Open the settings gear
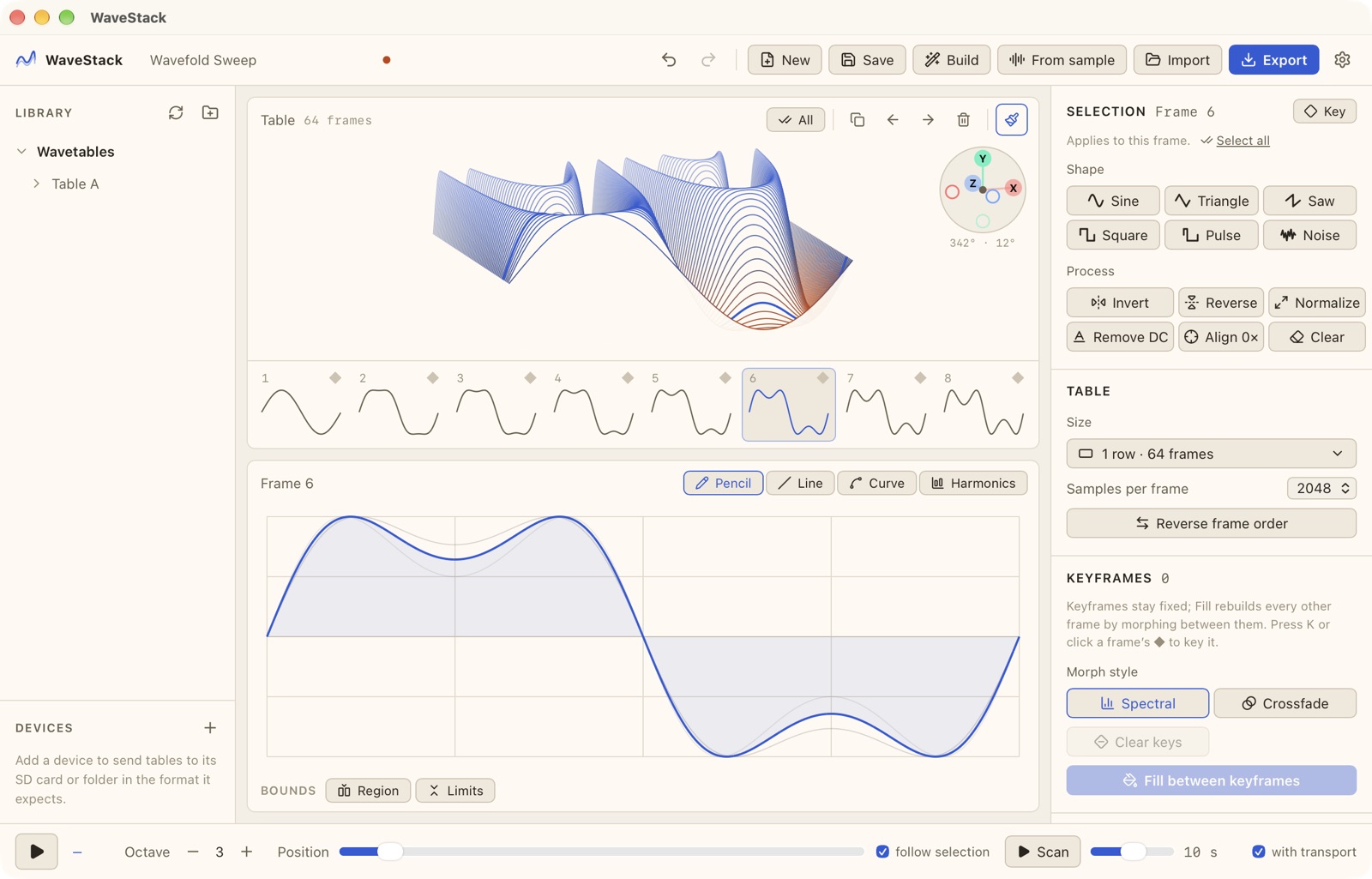The image size is (1372, 879). (x=1342, y=60)
